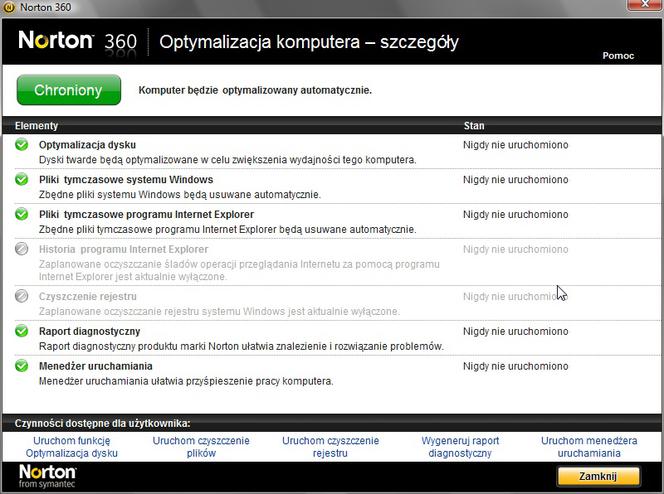Select Pliki tymczasowe programu Internet Explorer title

[146, 214]
